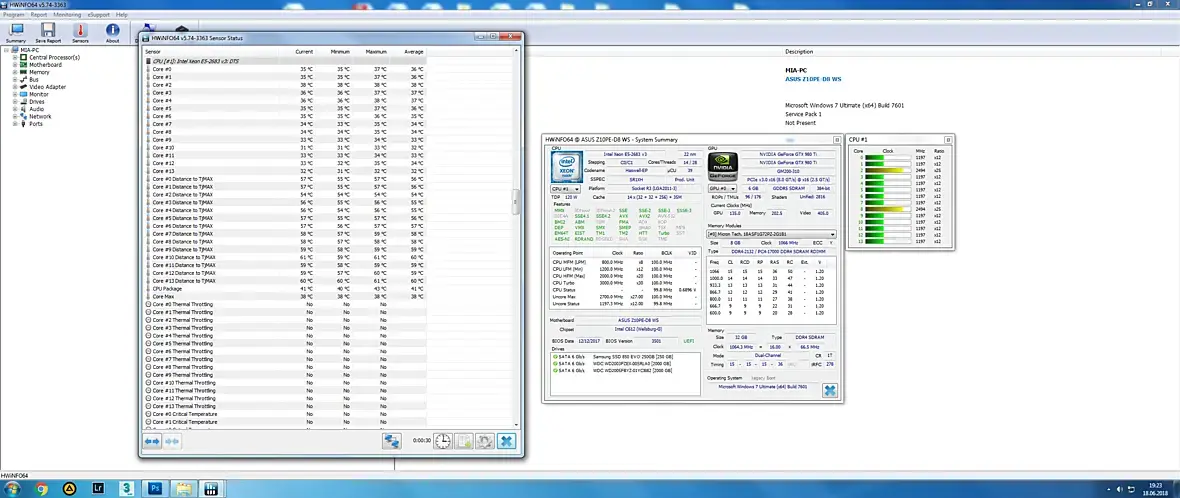Click the Save Report floppy icon

tap(48, 32)
